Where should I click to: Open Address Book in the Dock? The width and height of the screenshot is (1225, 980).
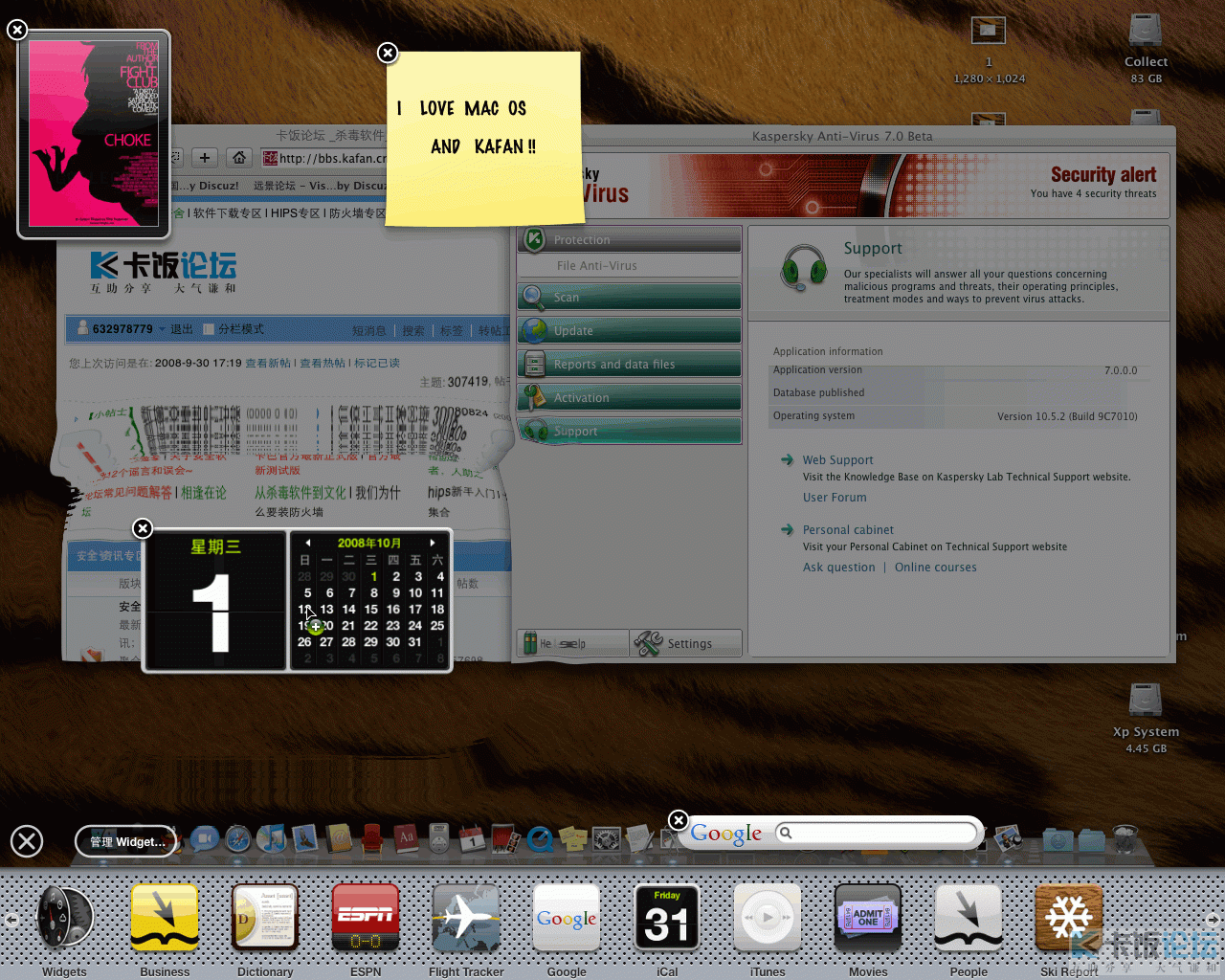click(338, 839)
